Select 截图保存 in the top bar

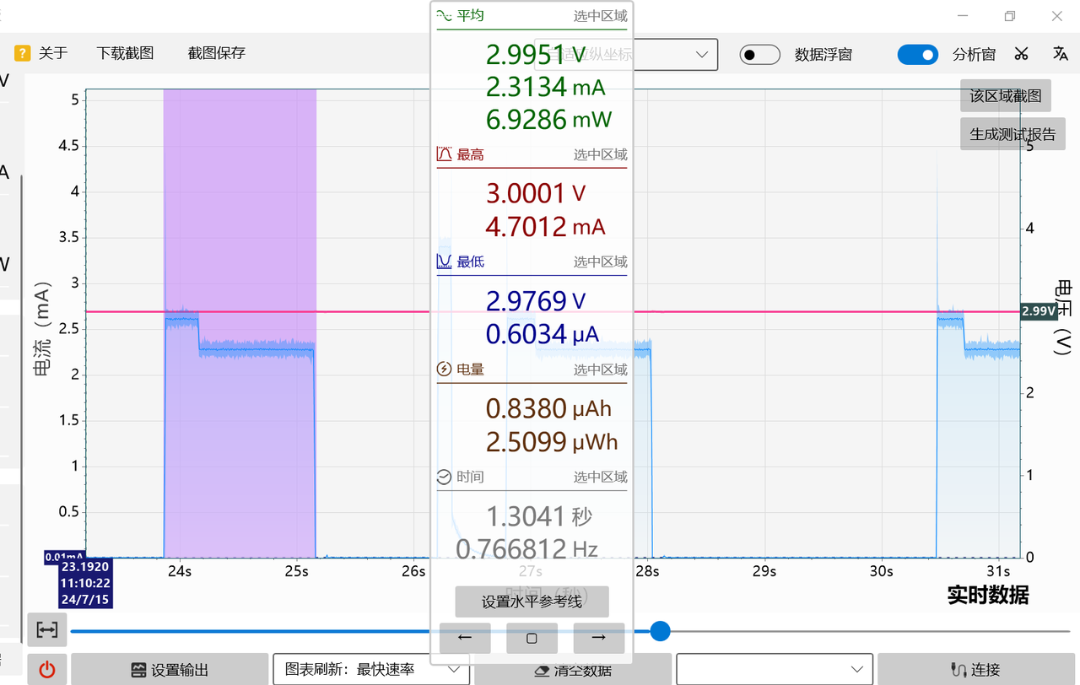tap(216, 53)
